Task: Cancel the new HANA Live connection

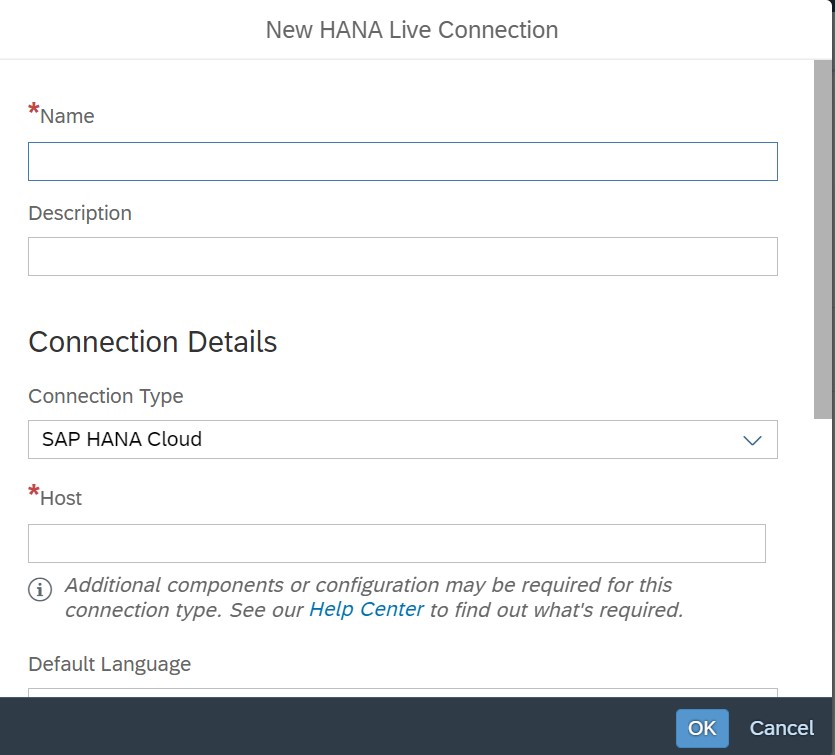Action: coord(781,728)
